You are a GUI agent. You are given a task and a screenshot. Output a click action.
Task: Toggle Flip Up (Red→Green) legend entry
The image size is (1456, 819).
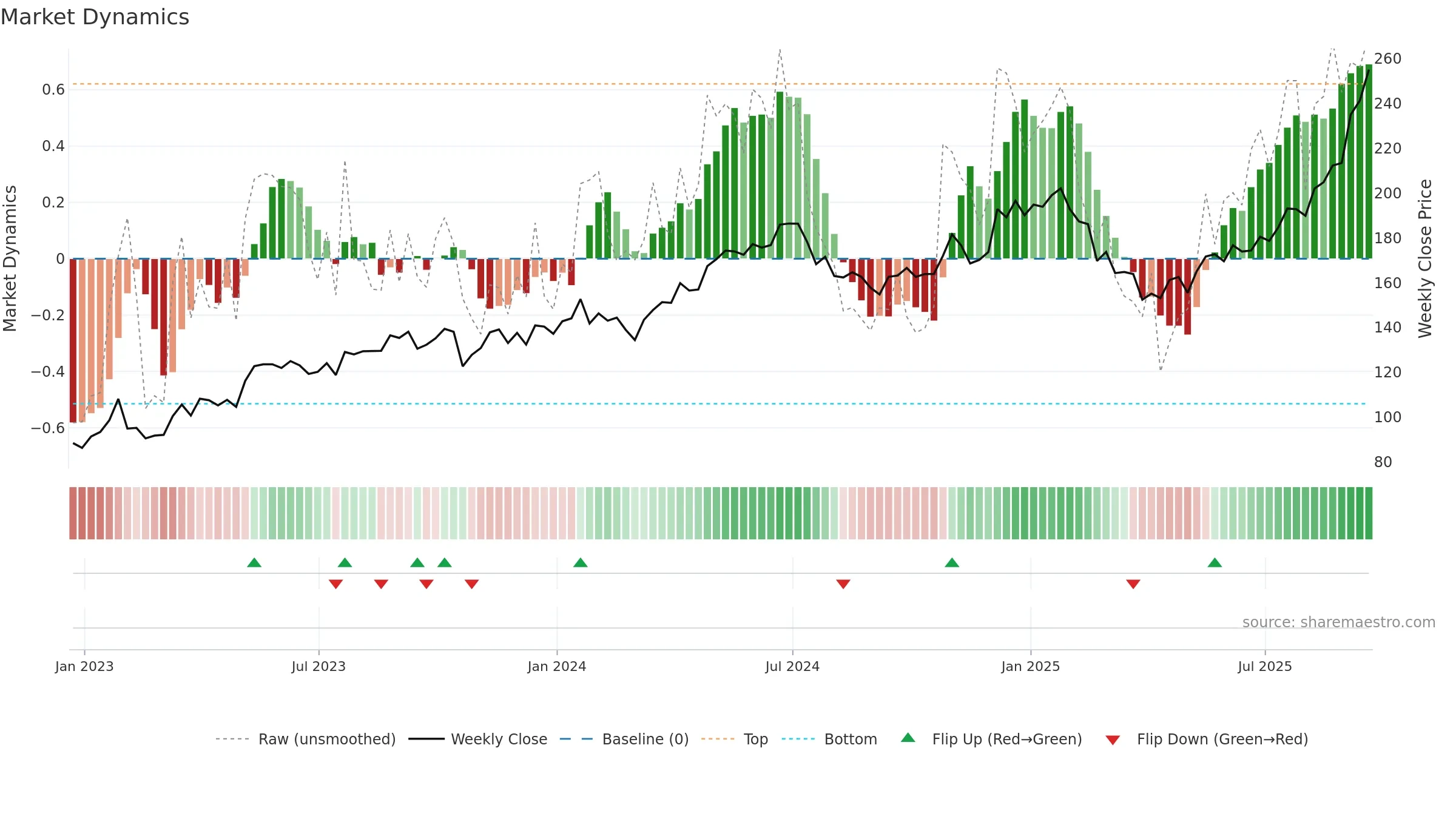(x=991, y=739)
